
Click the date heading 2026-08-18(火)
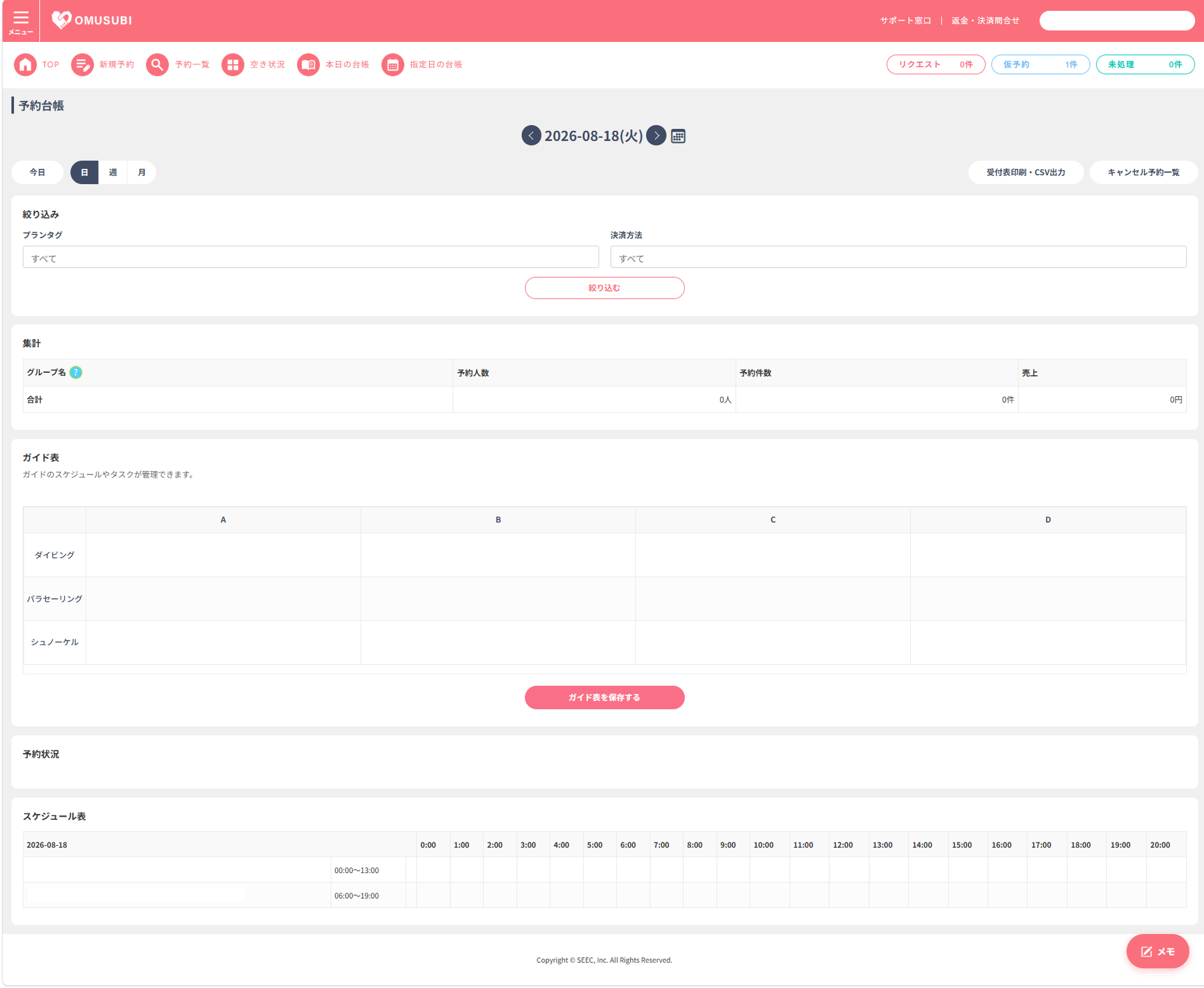point(593,136)
